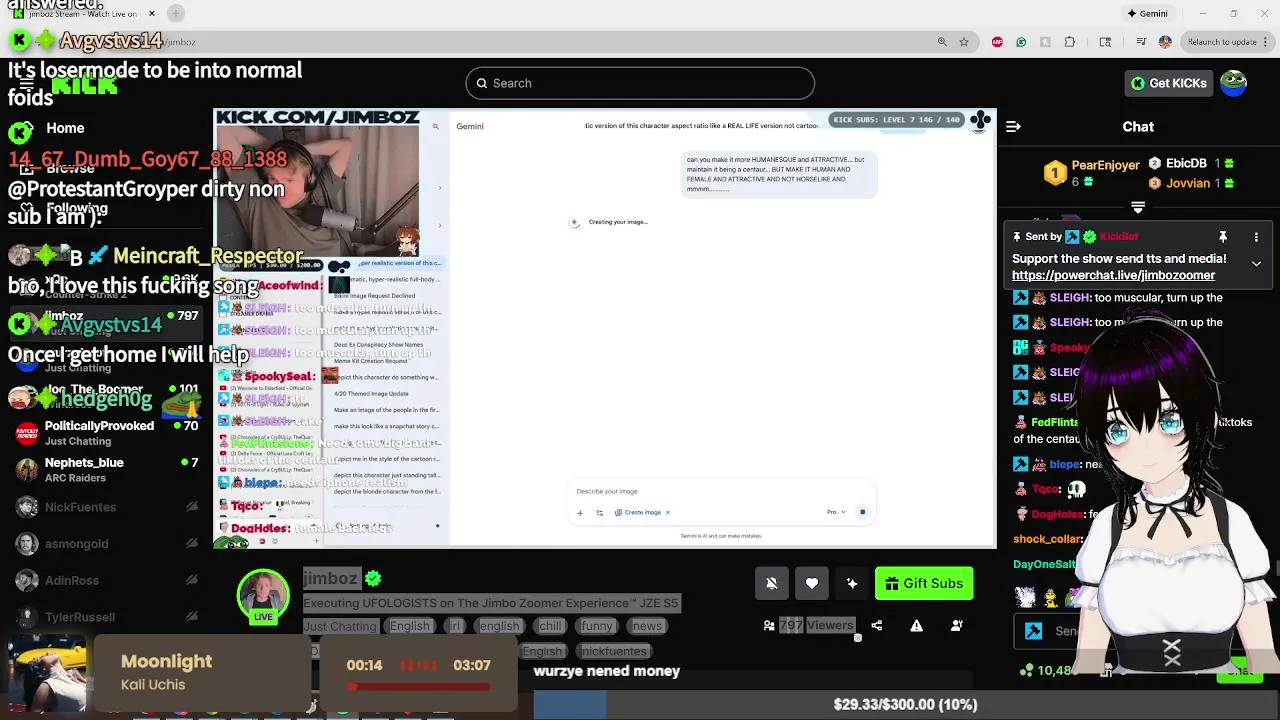Select the English tag under stream title

pyautogui.click(x=409, y=626)
